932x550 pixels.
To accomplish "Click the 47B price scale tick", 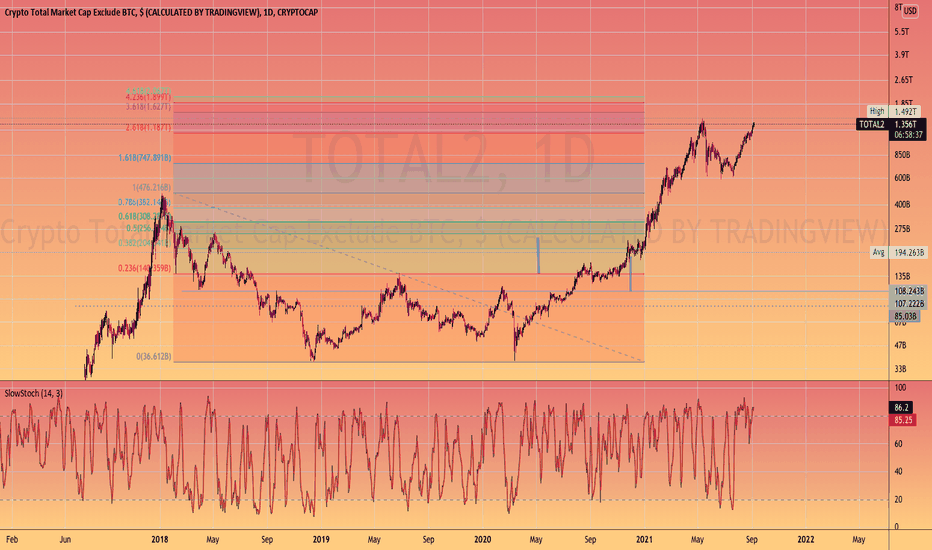I will point(900,345).
